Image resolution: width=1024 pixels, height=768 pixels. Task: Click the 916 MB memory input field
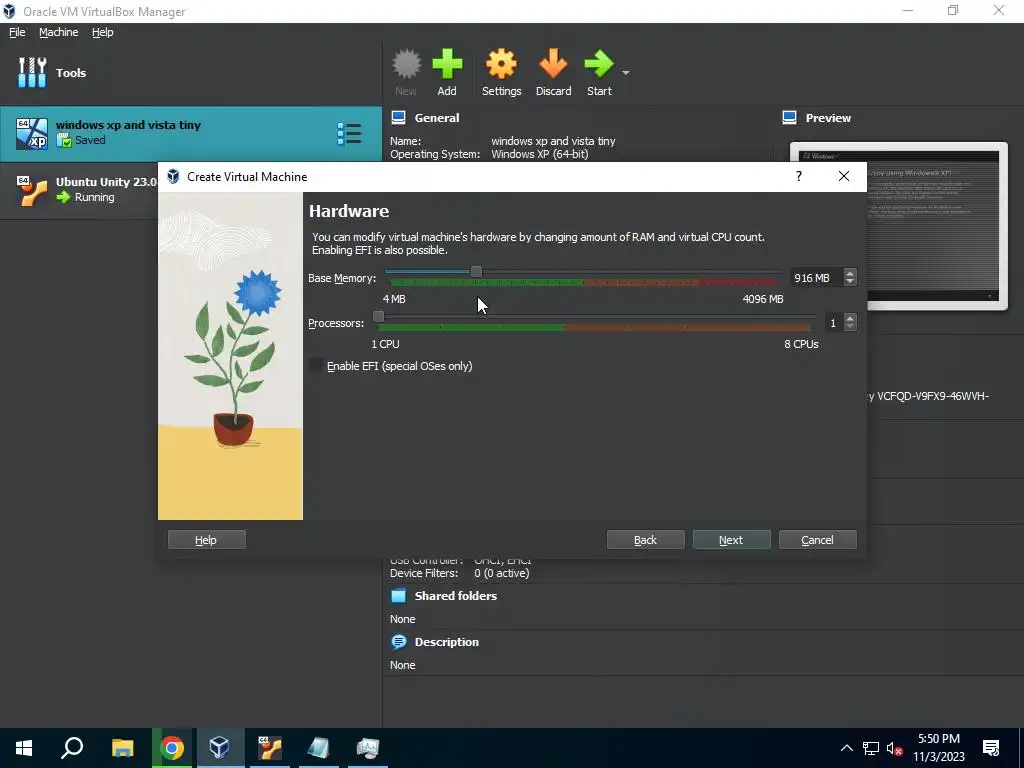816,278
